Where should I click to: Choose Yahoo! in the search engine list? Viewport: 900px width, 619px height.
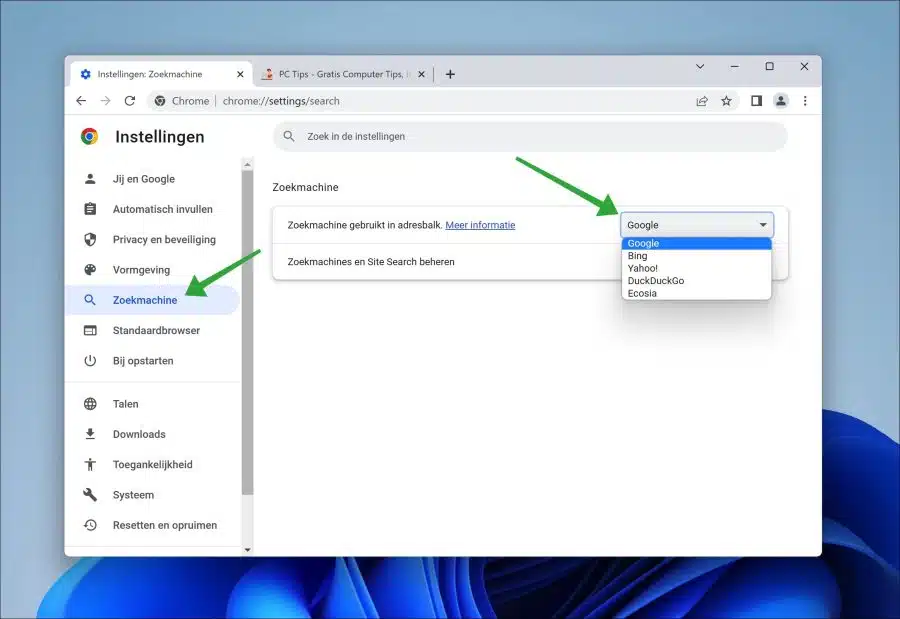[696, 268]
